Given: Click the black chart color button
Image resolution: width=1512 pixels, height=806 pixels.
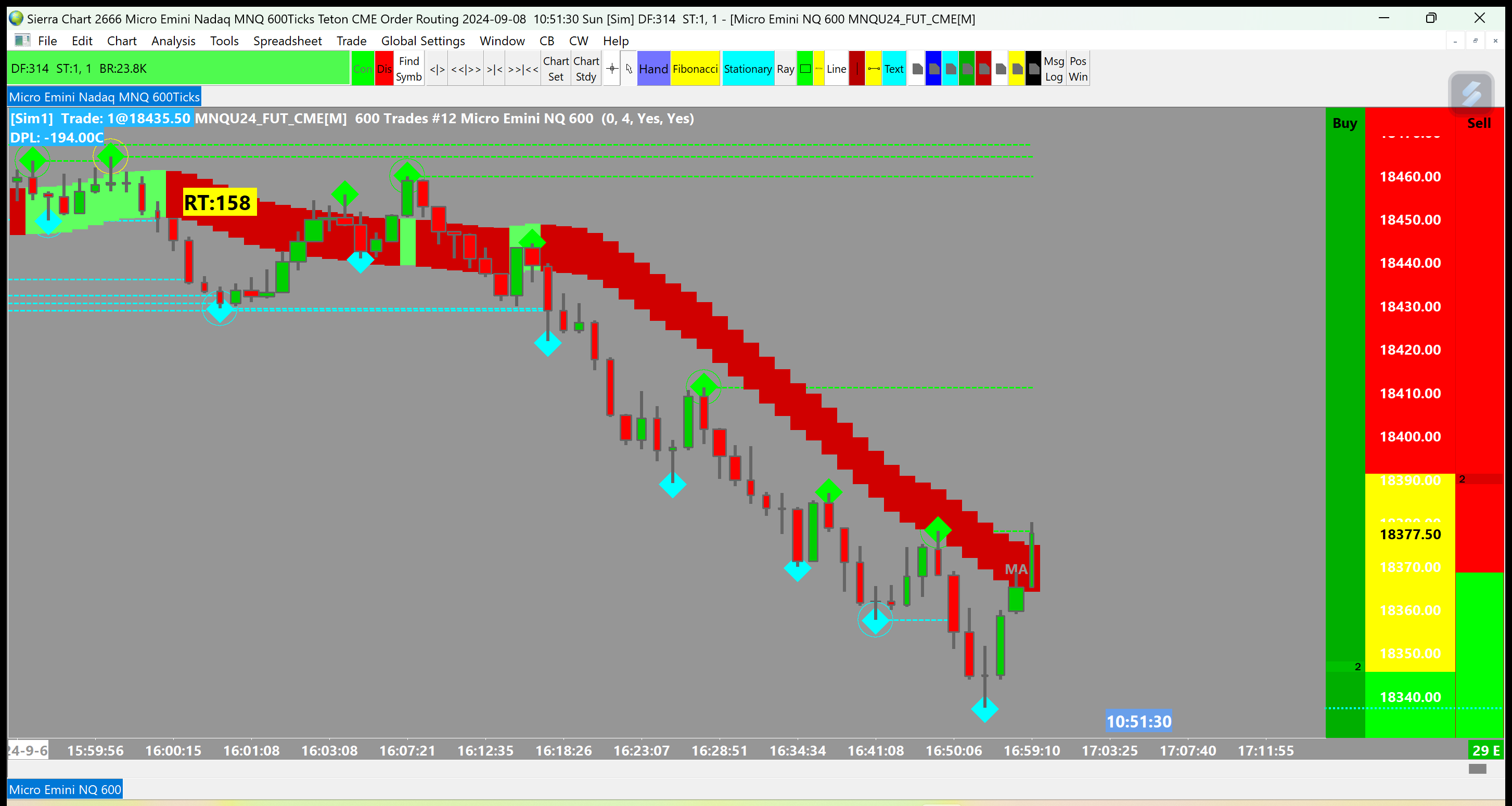Looking at the screenshot, I should point(1033,69).
